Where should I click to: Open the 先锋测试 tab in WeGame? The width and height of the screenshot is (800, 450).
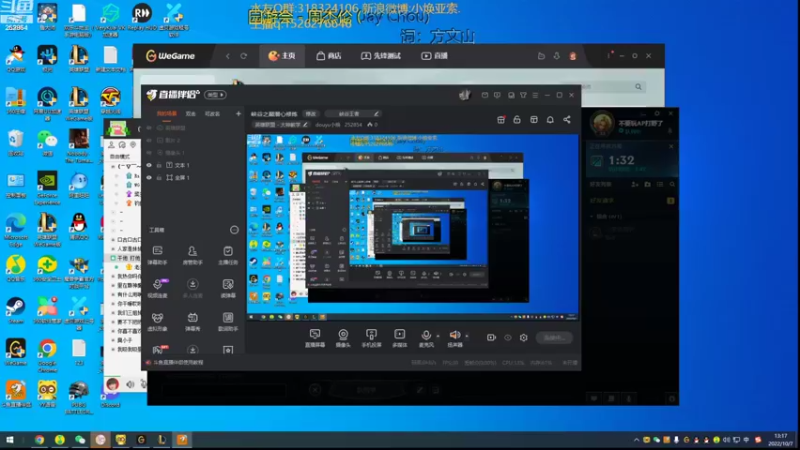(381, 56)
